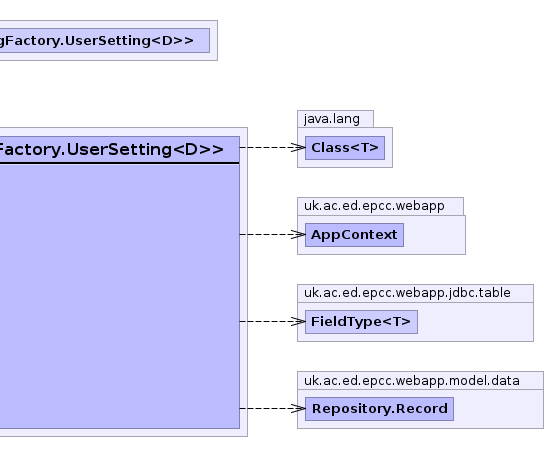Image resolution: width=546 pixels, height=474 pixels.
Task: Open the AppContext class node
Action: (x=354, y=235)
